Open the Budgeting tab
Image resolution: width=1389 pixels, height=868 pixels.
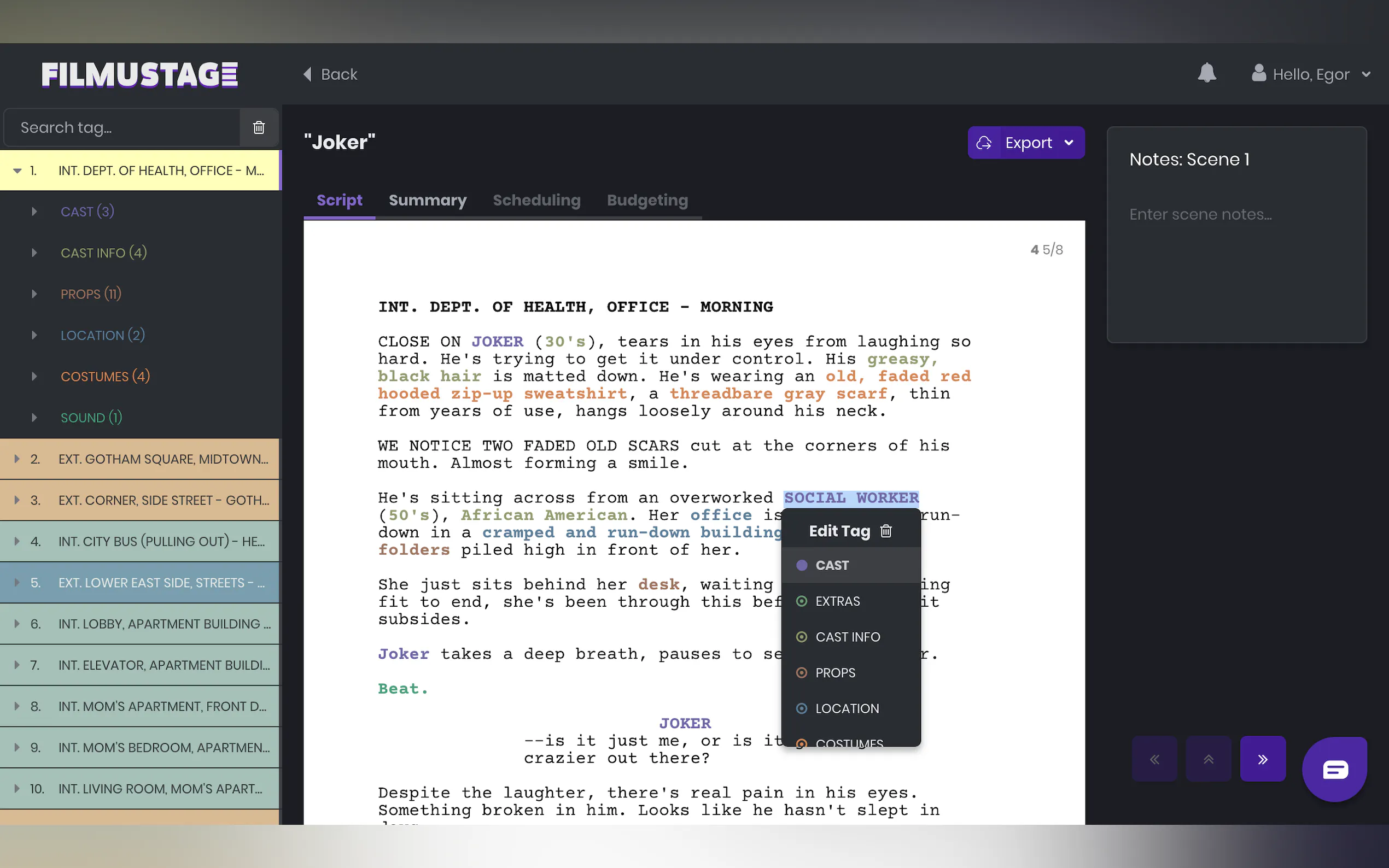click(647, 200)
